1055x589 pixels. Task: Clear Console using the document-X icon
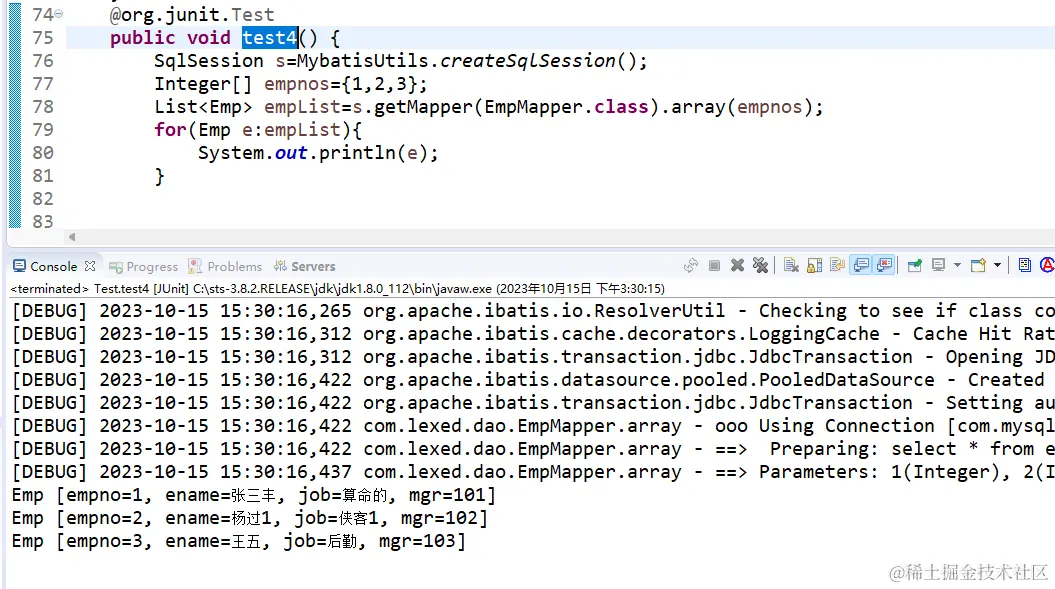[791, 266]
